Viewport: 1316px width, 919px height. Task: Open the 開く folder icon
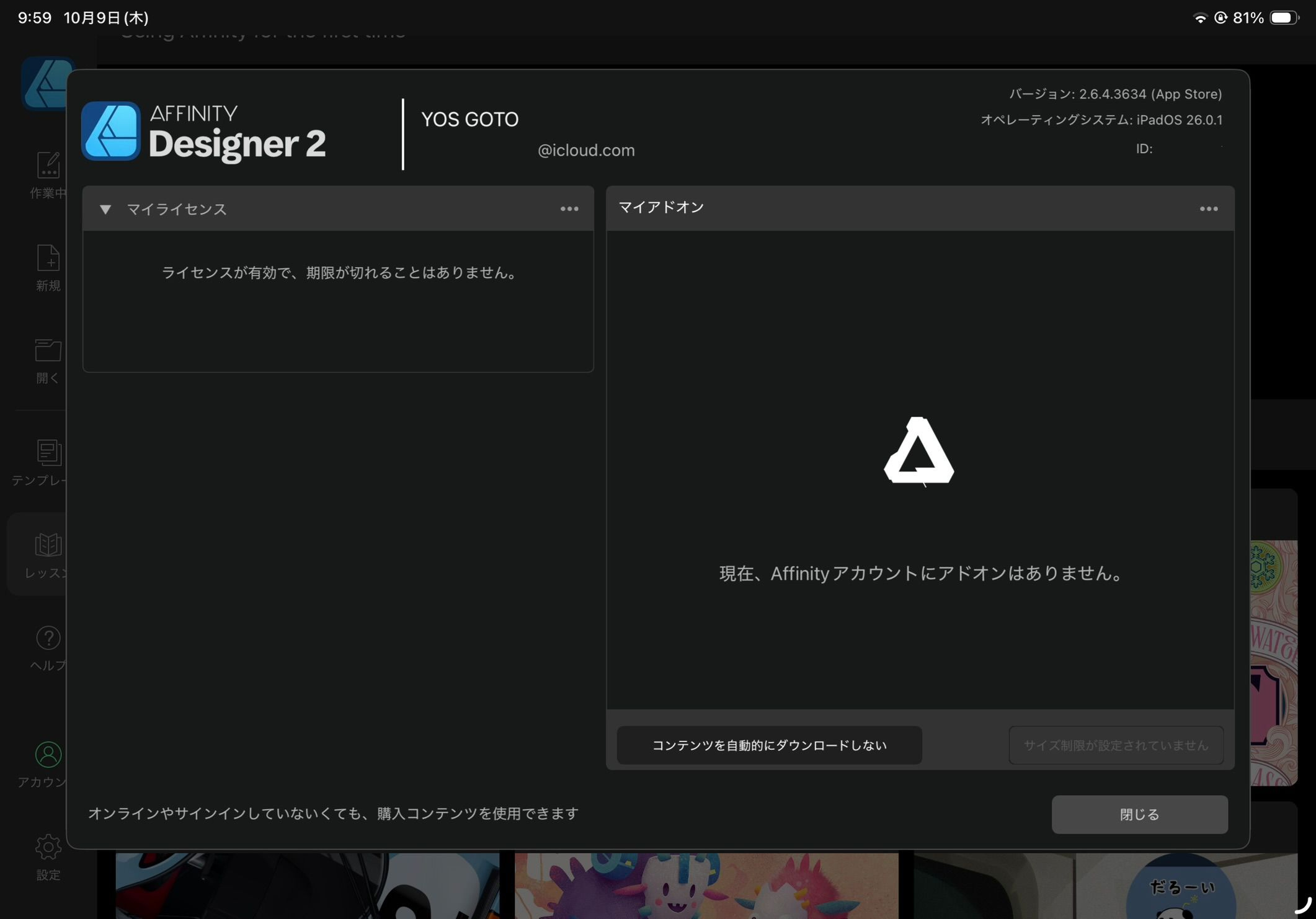(48, 351)
